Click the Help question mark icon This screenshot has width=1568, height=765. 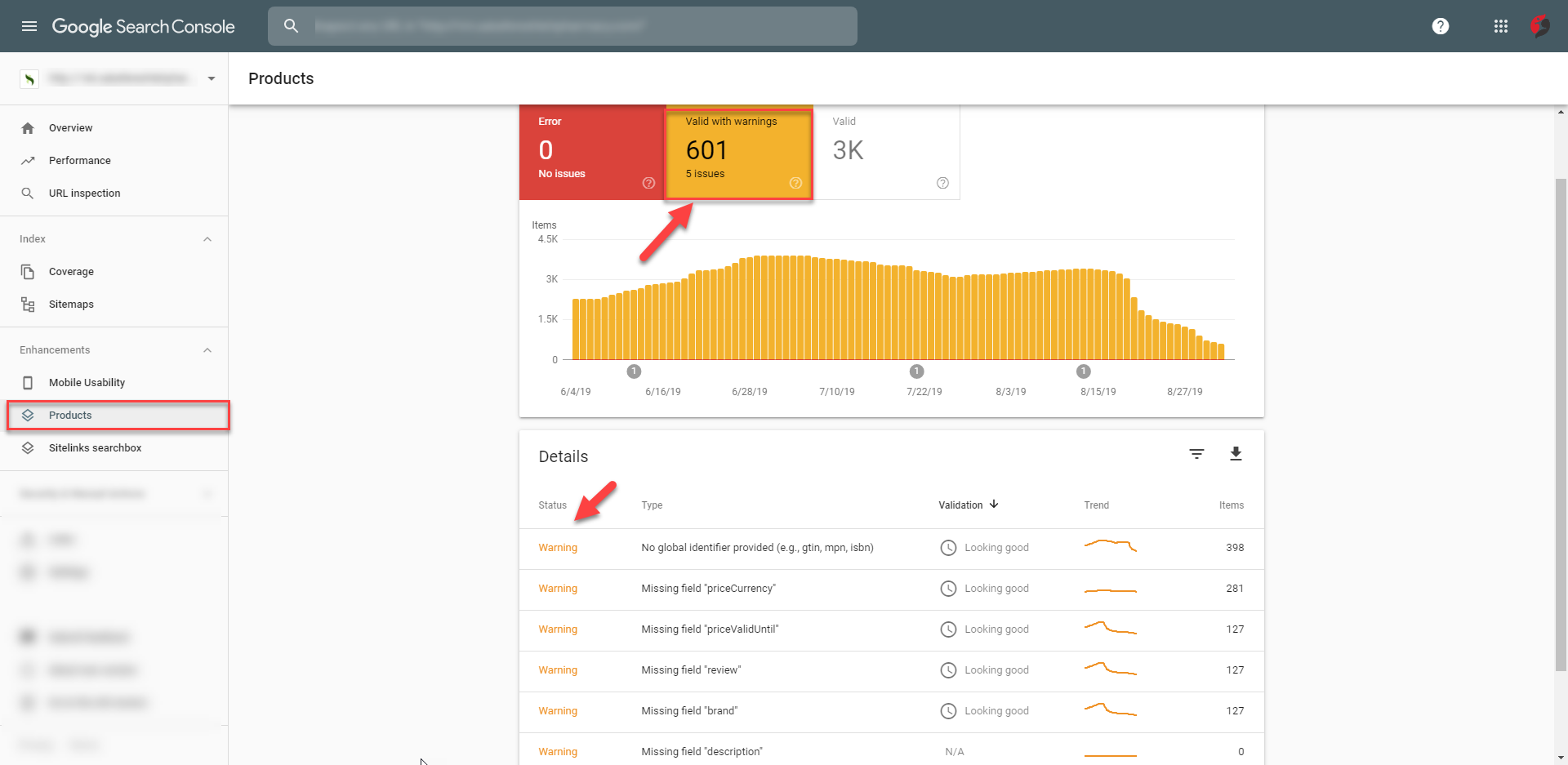pos(1441,26)
